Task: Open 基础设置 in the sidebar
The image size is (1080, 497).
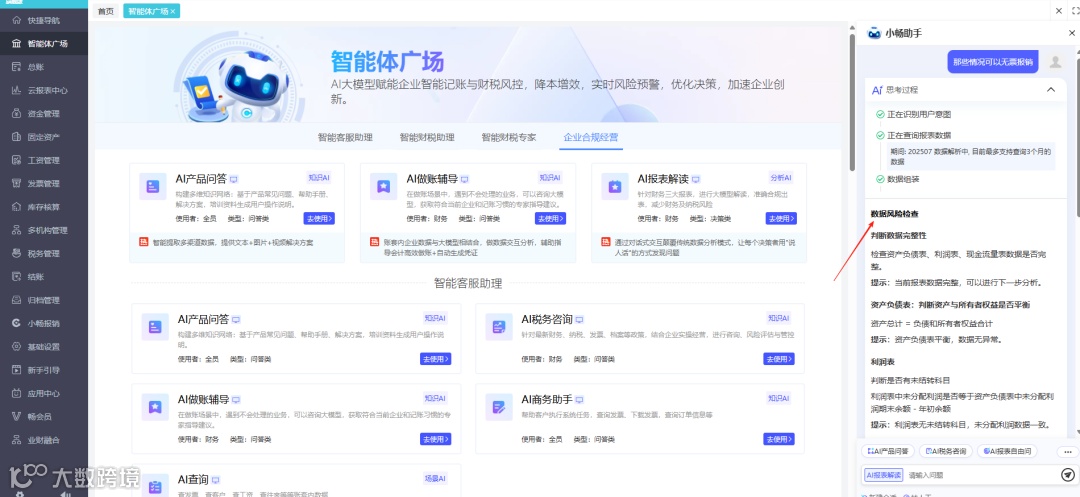Action: coord(43,347)
